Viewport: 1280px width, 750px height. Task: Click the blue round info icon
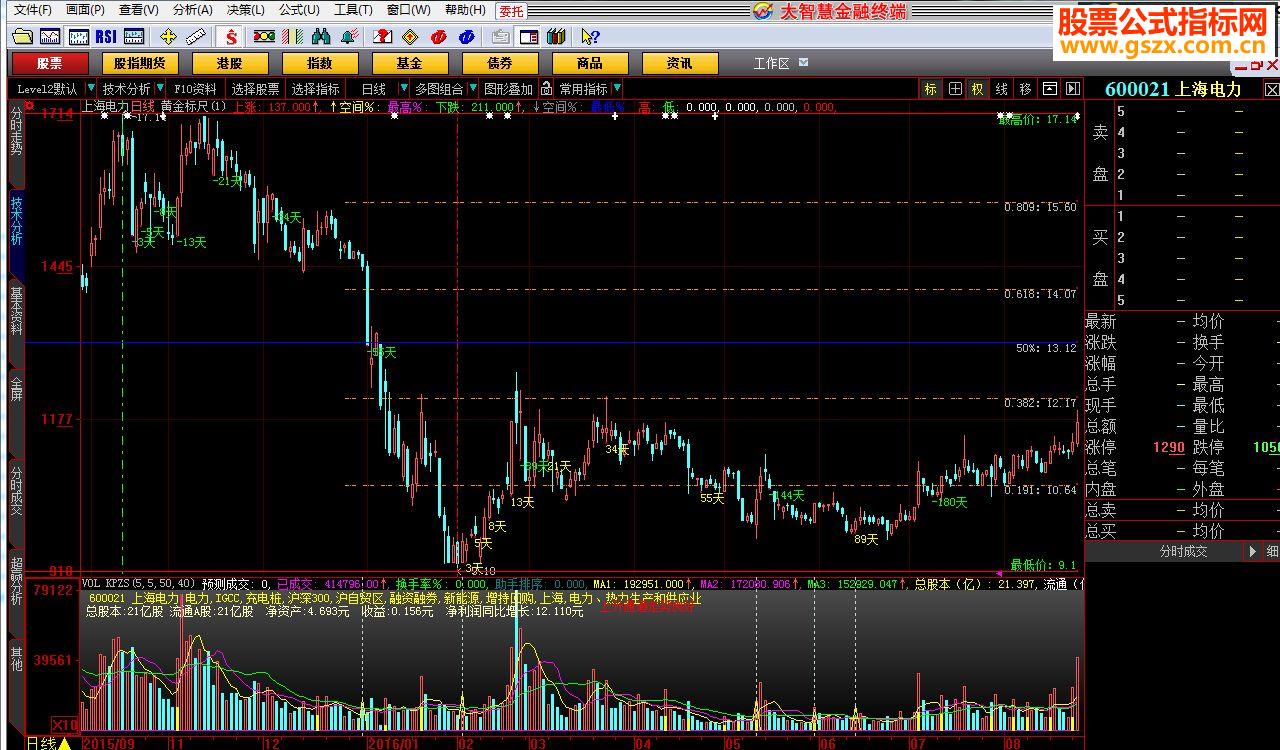pos(466,37)
